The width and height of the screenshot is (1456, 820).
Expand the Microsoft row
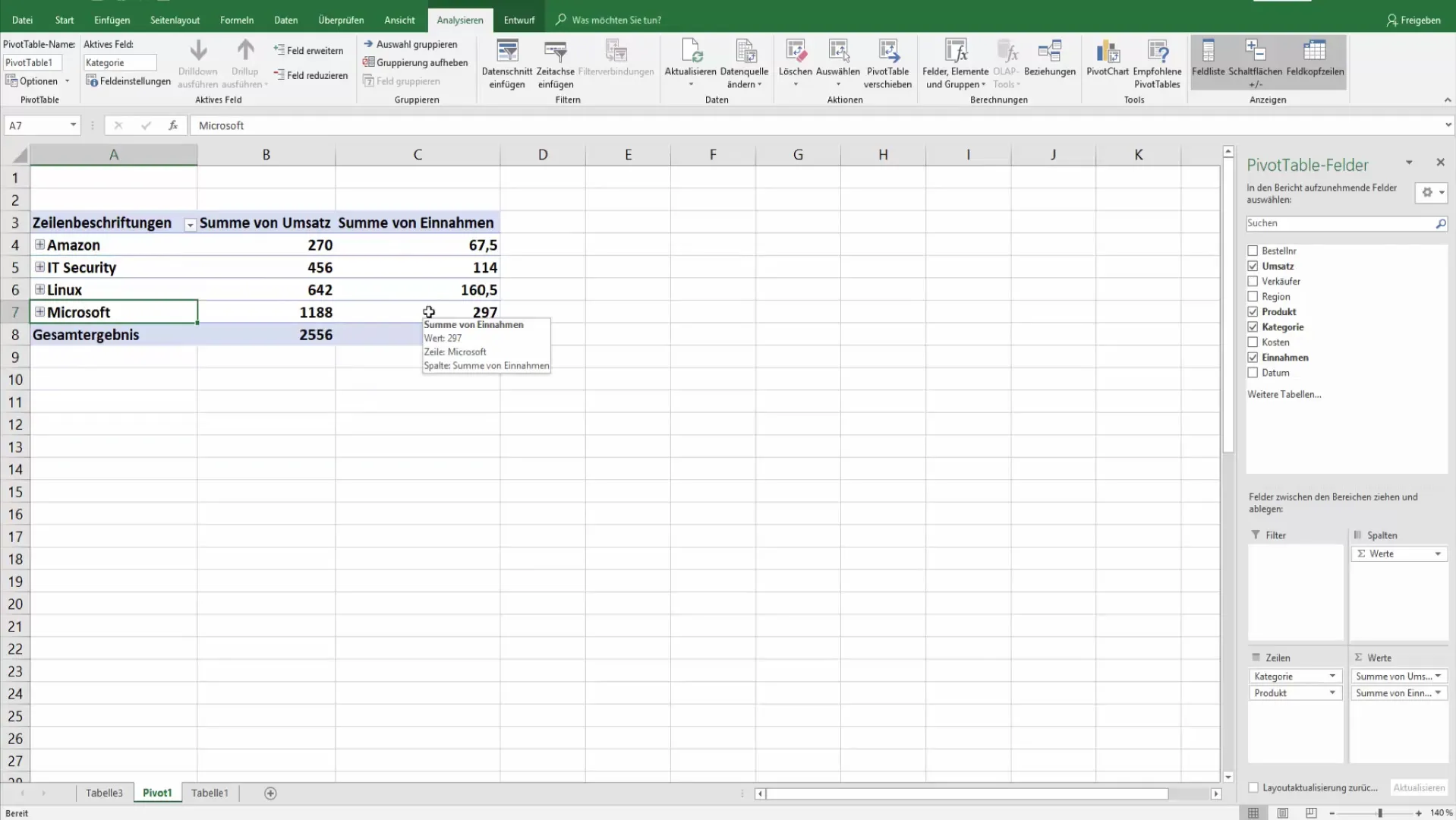39,311
